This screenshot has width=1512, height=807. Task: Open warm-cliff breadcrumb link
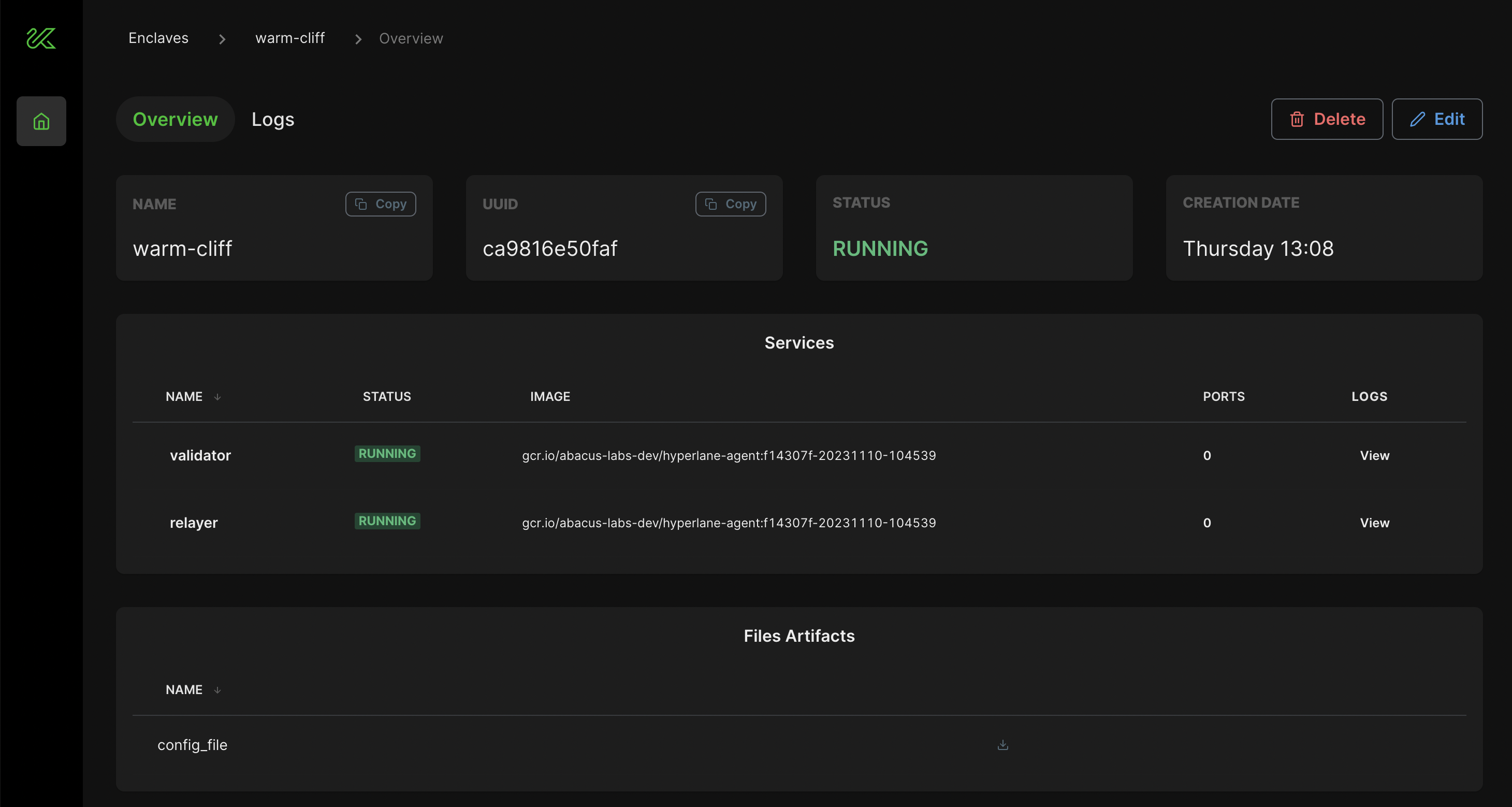click(290, 38)
